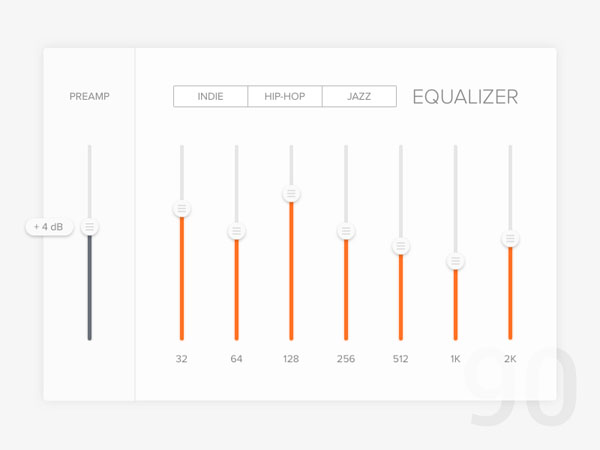Click the PREAMP slider handle

[90, 227]
